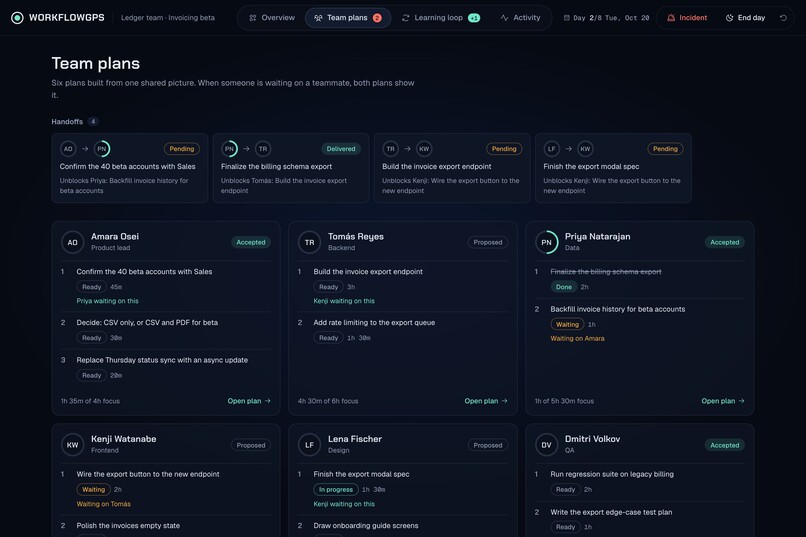The image size is (806, 537).
Task: Open the Build invoice export endpoint handoff card
Action: tap(452, 168)
